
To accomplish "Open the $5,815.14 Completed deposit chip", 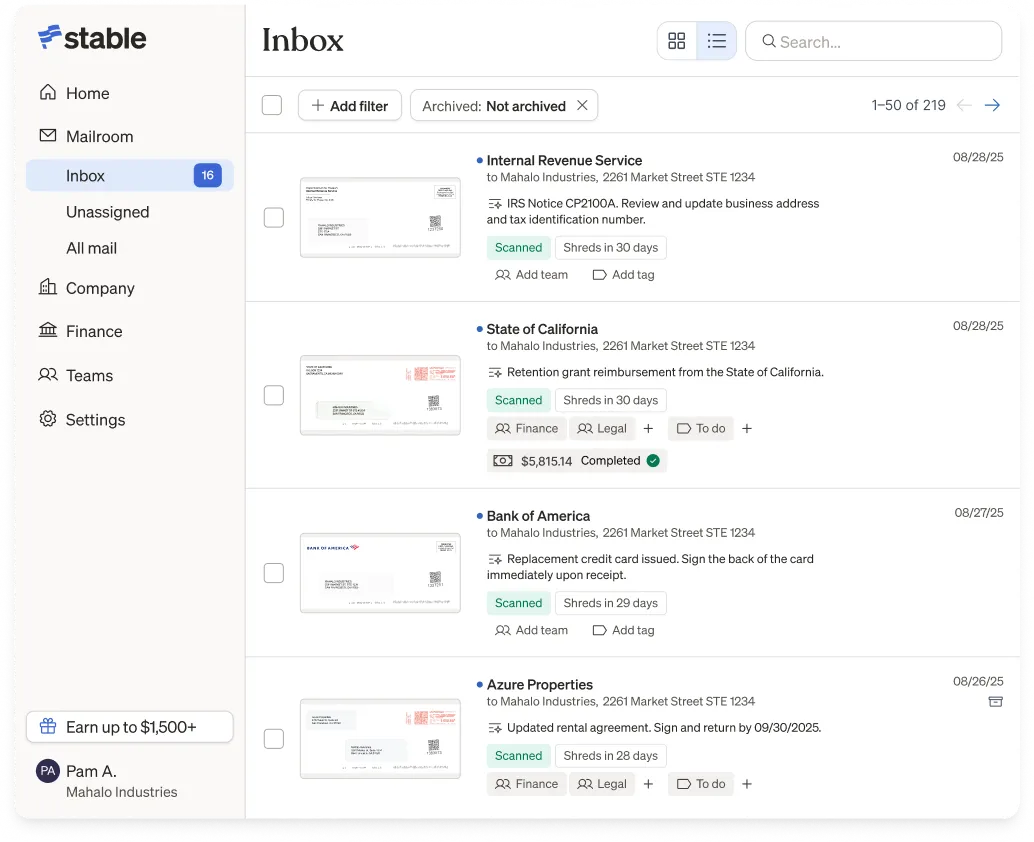I will click(577, 461).
